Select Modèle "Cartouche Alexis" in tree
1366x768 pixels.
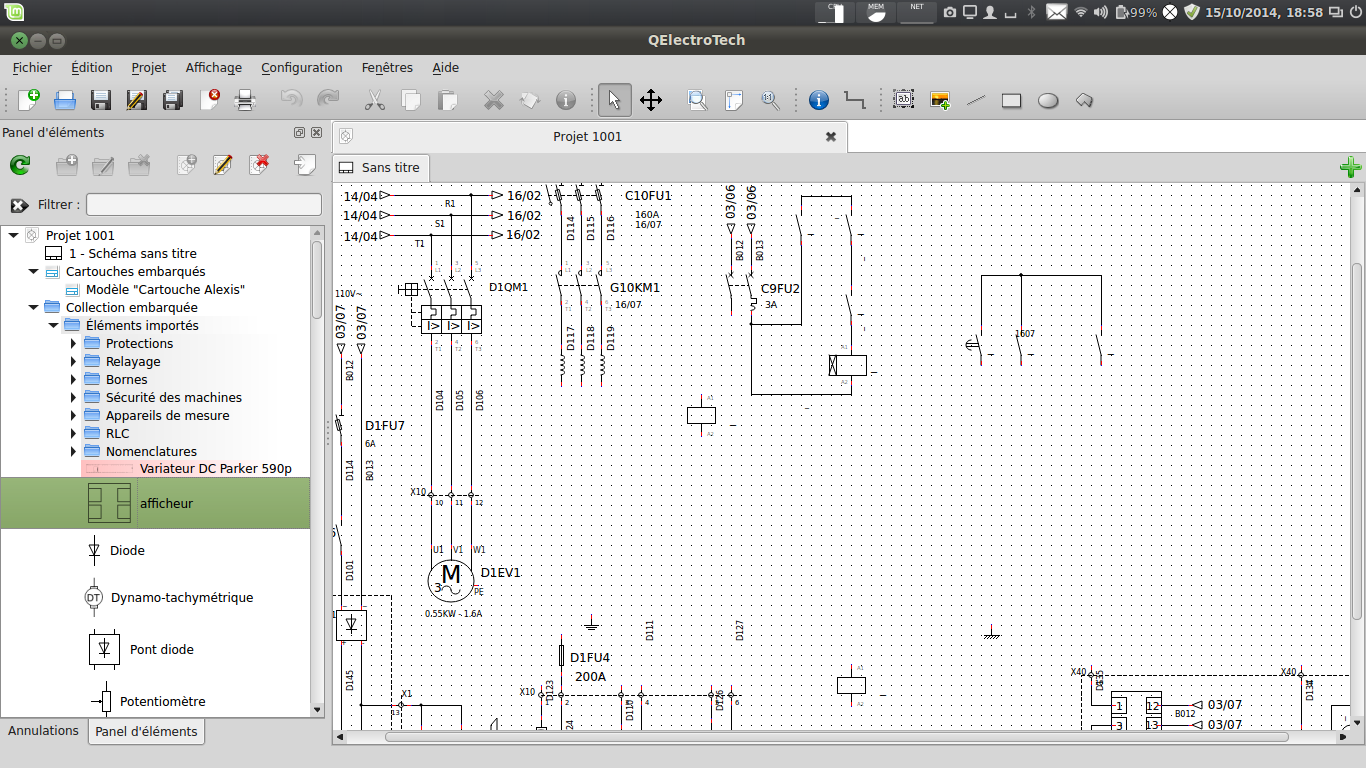pos(165,290)
